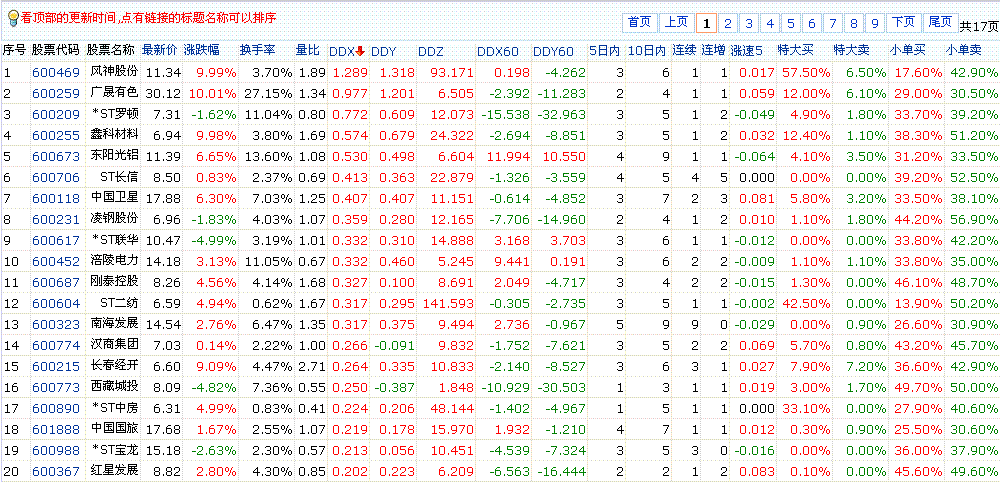This screenshot has width=1000, height=482.
Task: Open stock code 600255
Action: [x=56, y=136]
